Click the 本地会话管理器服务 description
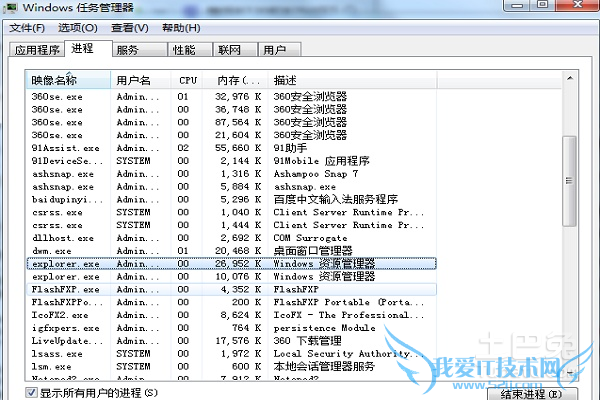600x400 pixels. (x=324, y=367)
